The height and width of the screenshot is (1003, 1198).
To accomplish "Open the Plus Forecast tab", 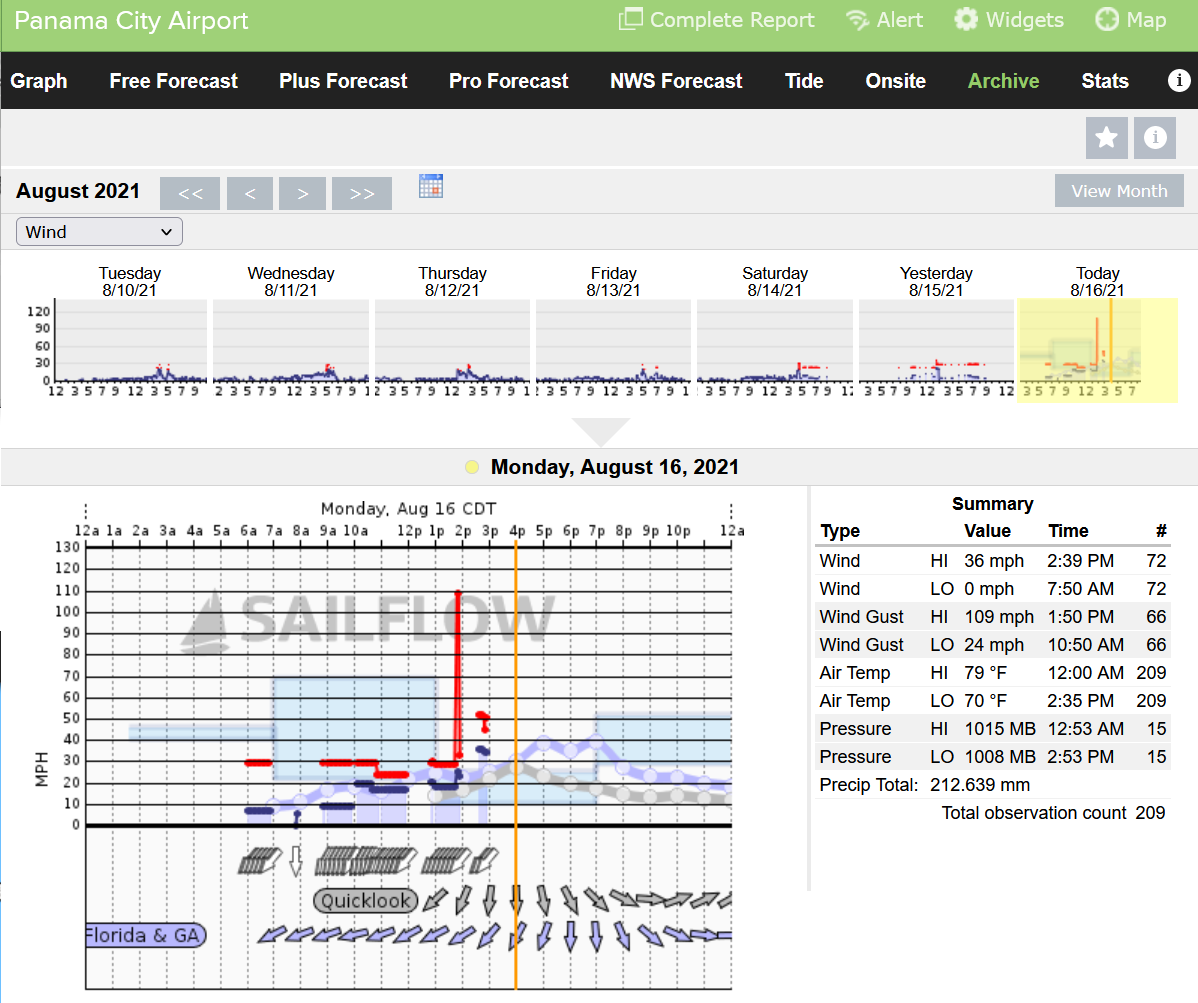I will click(343, 81).
